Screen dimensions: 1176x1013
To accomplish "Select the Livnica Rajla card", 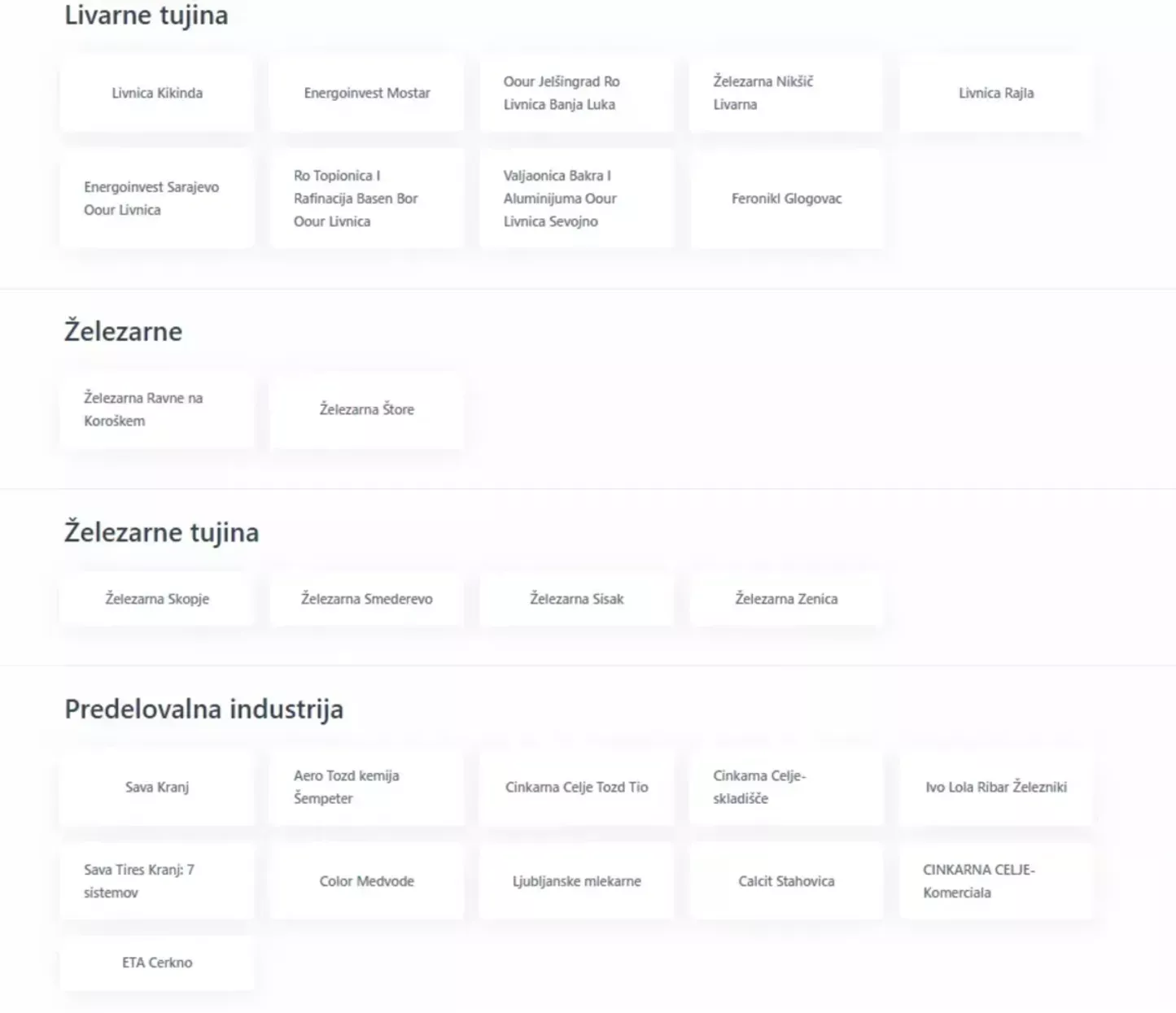I will pos(996,93).
